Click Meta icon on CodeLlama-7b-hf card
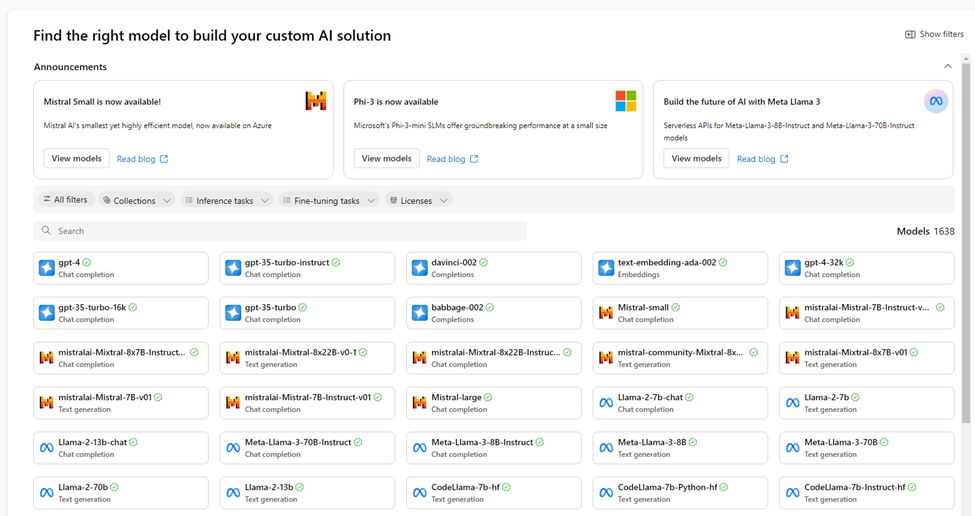Viewport: 975px width, 516px height. pos(420,493)
